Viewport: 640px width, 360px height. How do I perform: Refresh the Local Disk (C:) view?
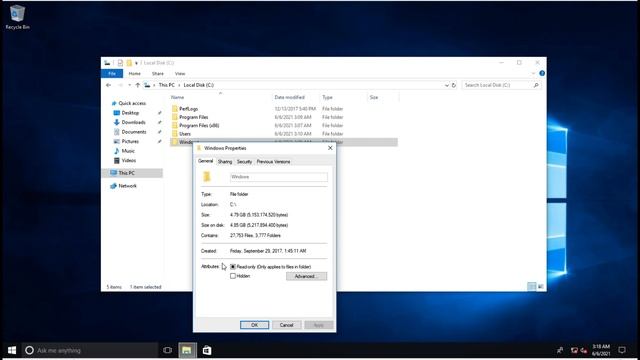(x=454, y=85)
